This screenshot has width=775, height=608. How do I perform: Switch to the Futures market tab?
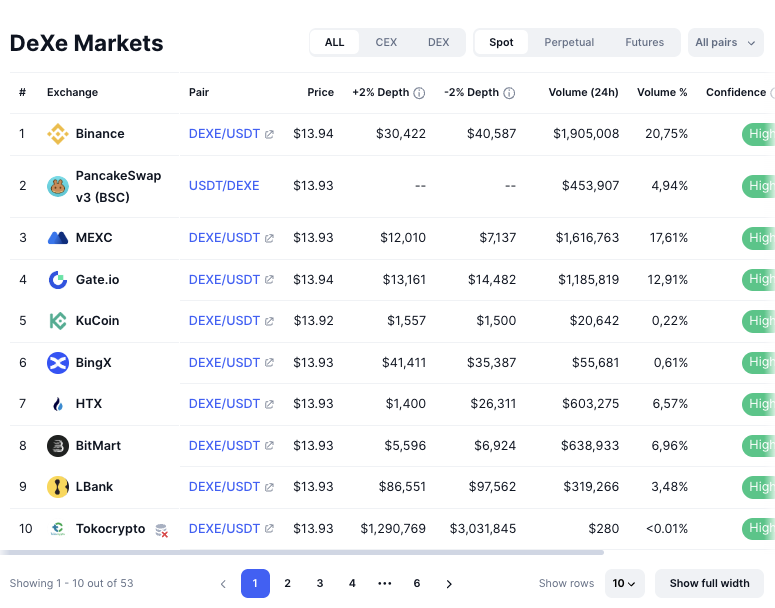(645, 43)
